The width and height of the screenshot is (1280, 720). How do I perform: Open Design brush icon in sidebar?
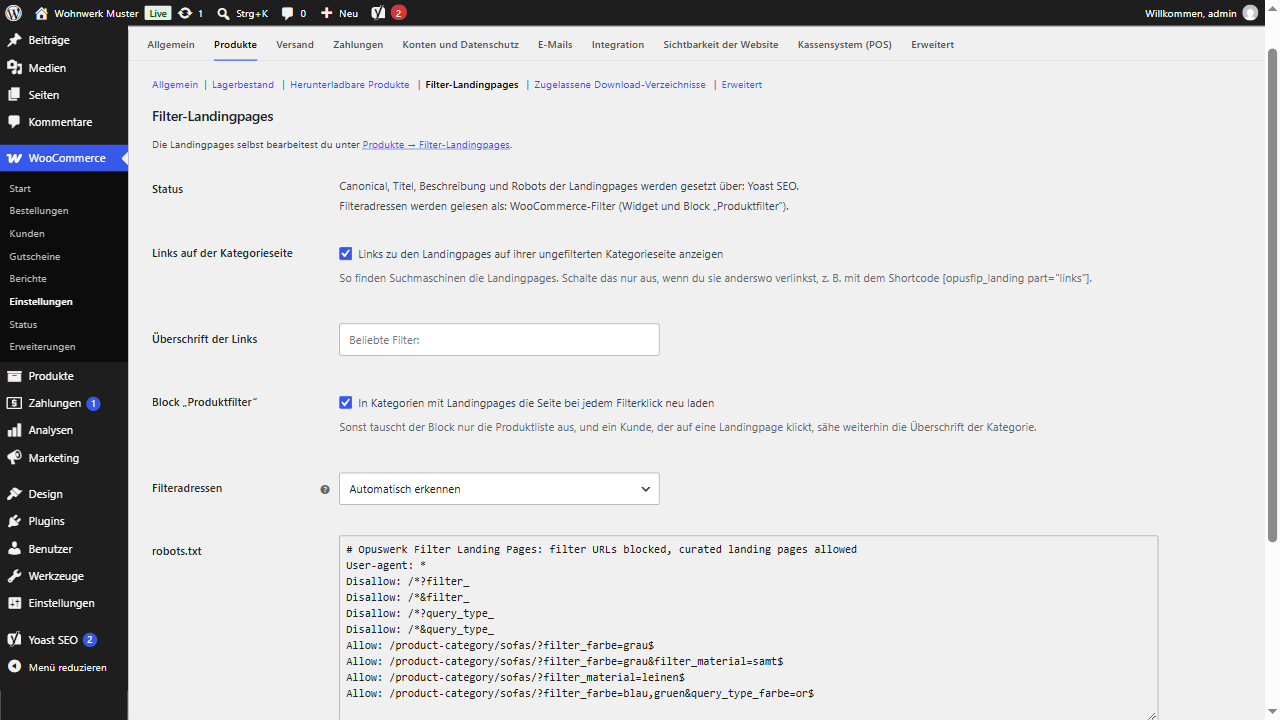[x=14, y=494]
